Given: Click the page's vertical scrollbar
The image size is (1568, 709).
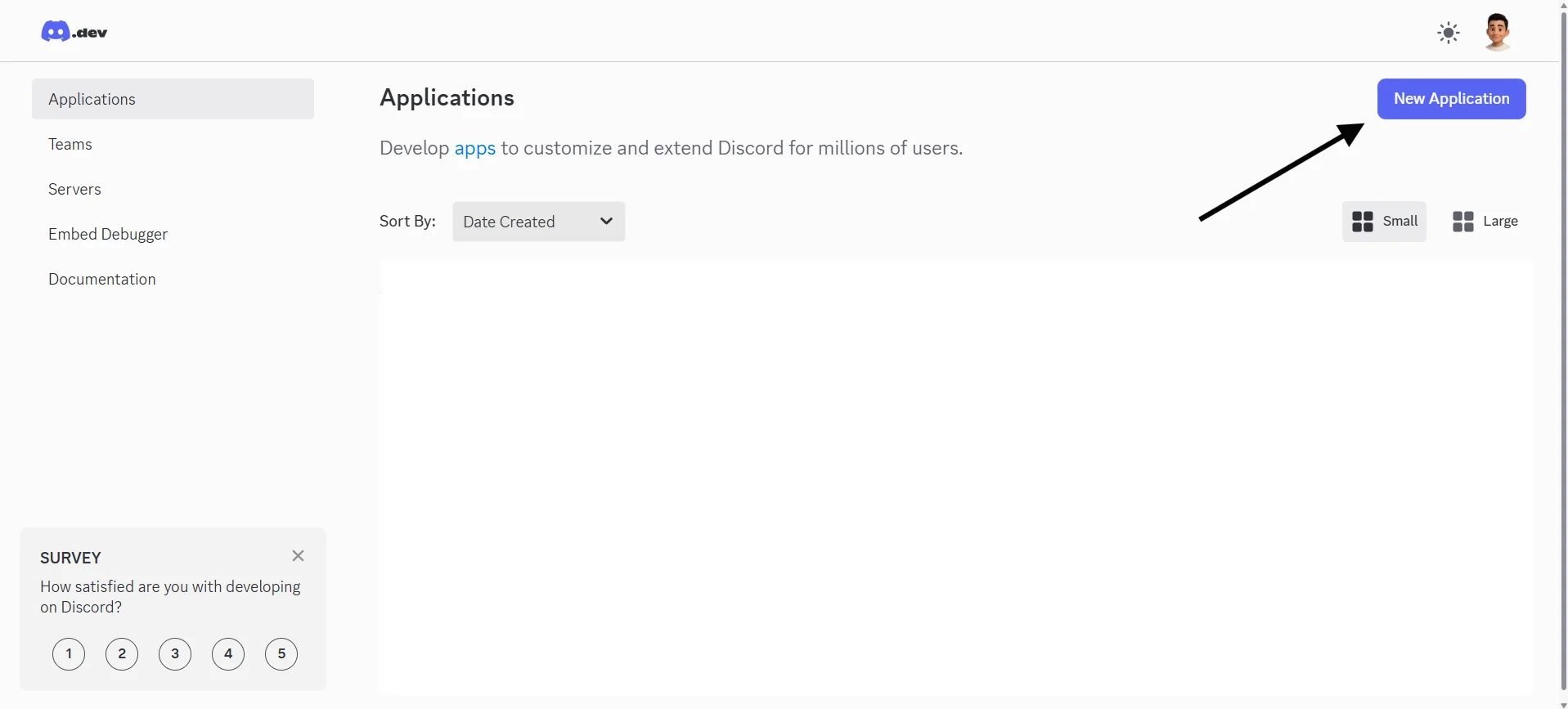Looking at the screenshot, I should coord(1563,327).
